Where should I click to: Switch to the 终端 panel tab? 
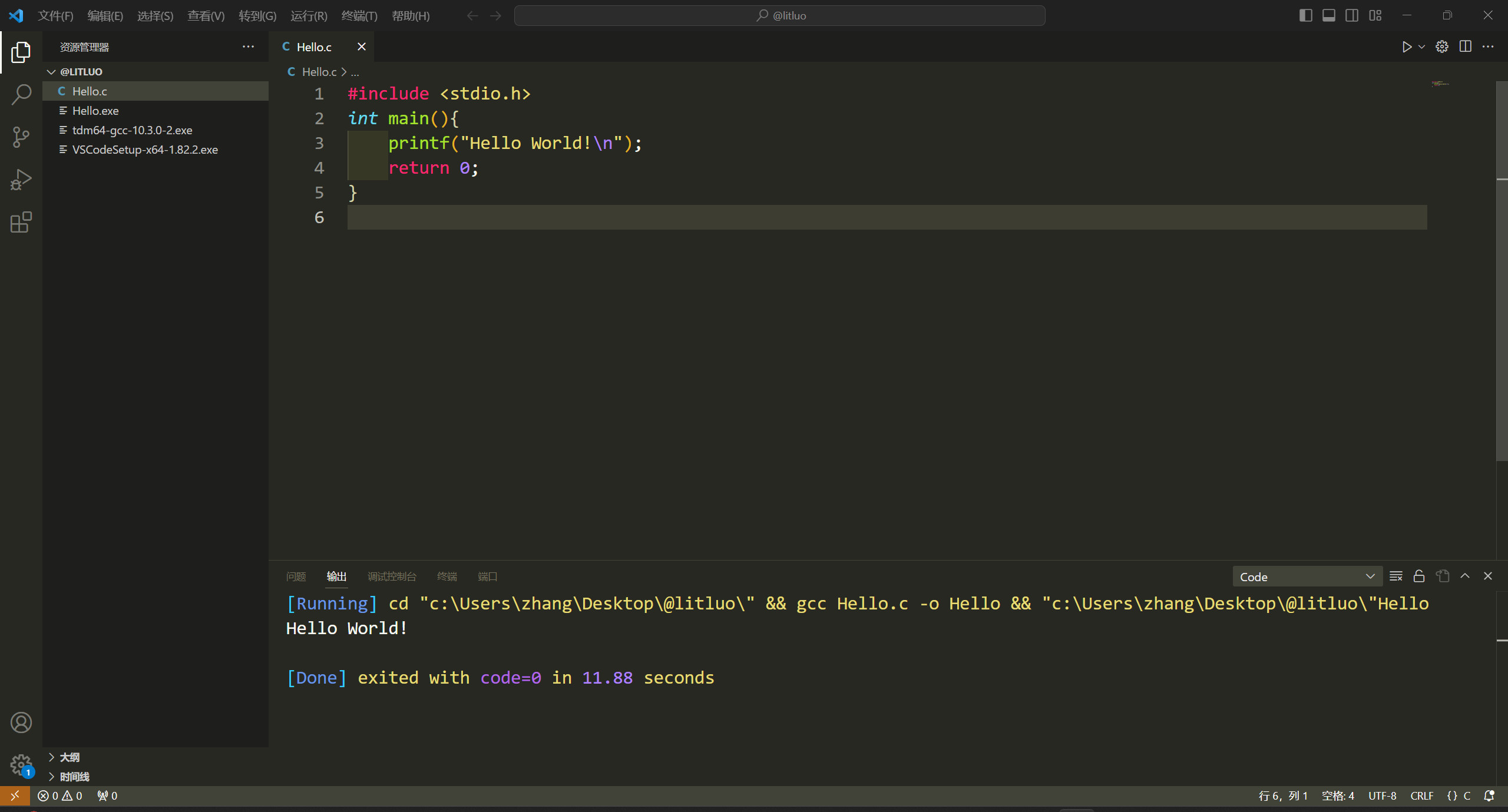(x=447, y=576)
